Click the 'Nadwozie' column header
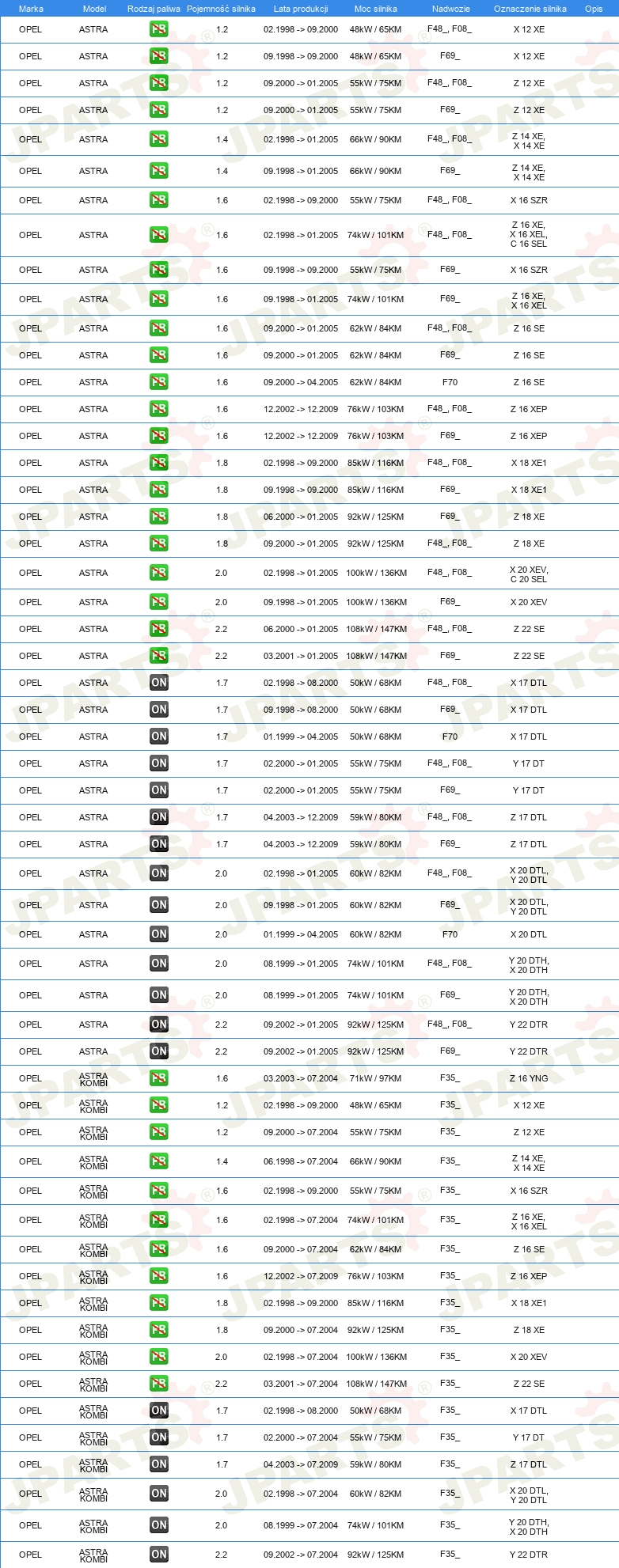 (x=451, y=9)
